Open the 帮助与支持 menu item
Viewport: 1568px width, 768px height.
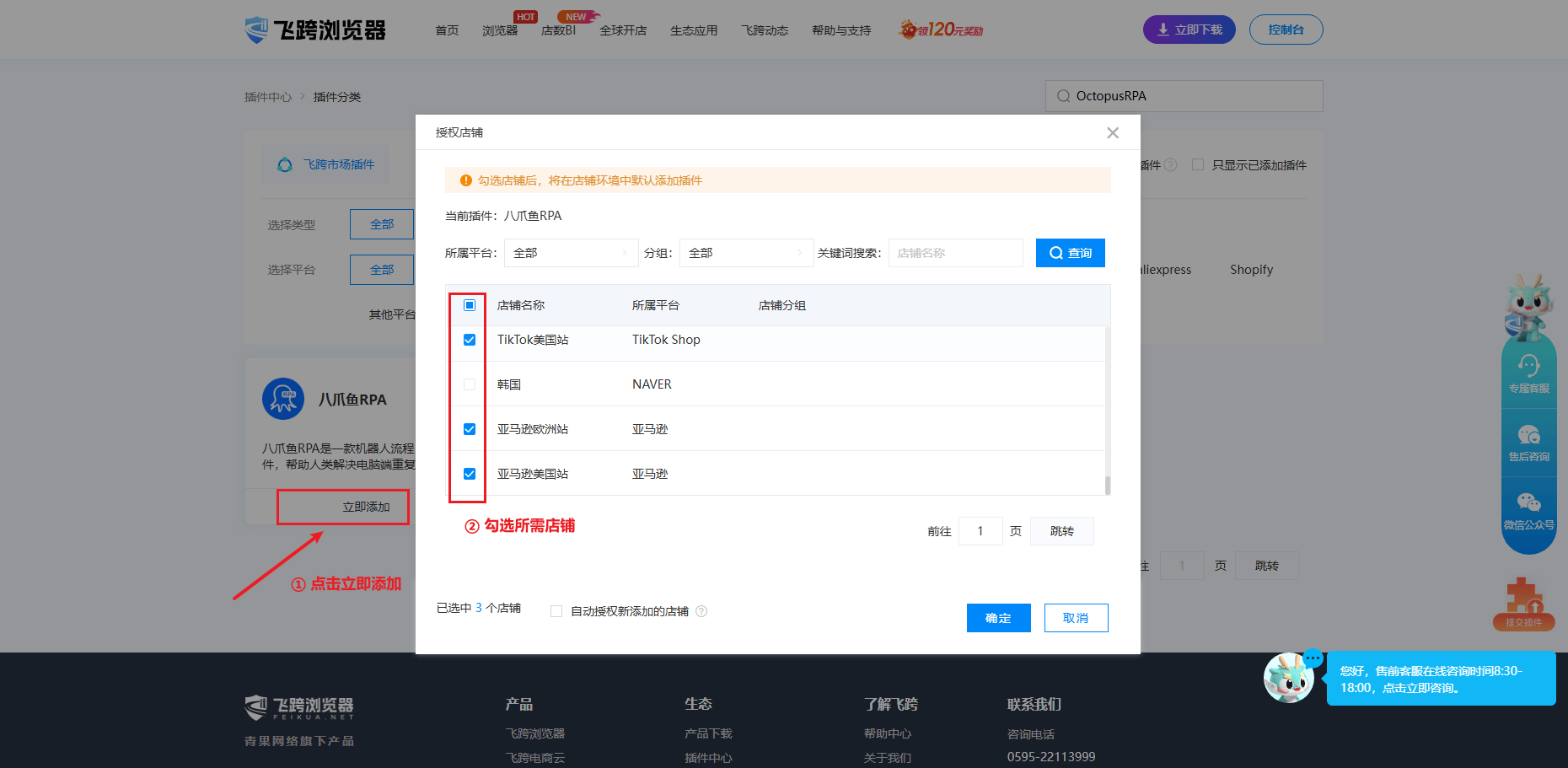841,30
